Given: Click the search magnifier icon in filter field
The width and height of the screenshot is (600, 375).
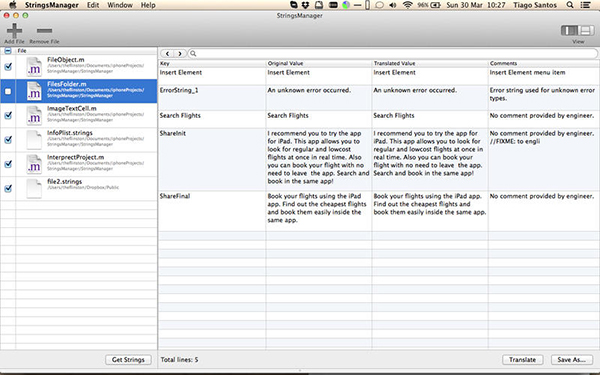Looking at the screenshot, I should [193, 54].
